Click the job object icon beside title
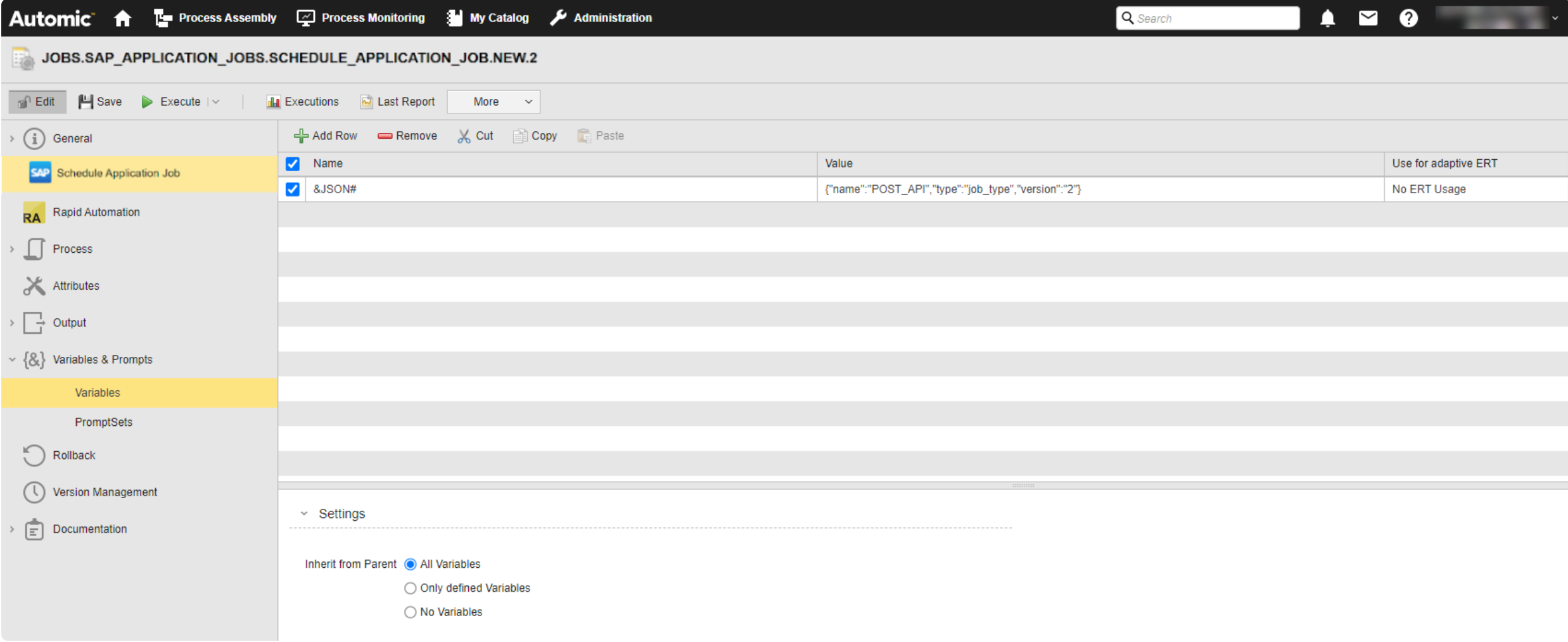The image size is (1568, 642). (23, 58)
